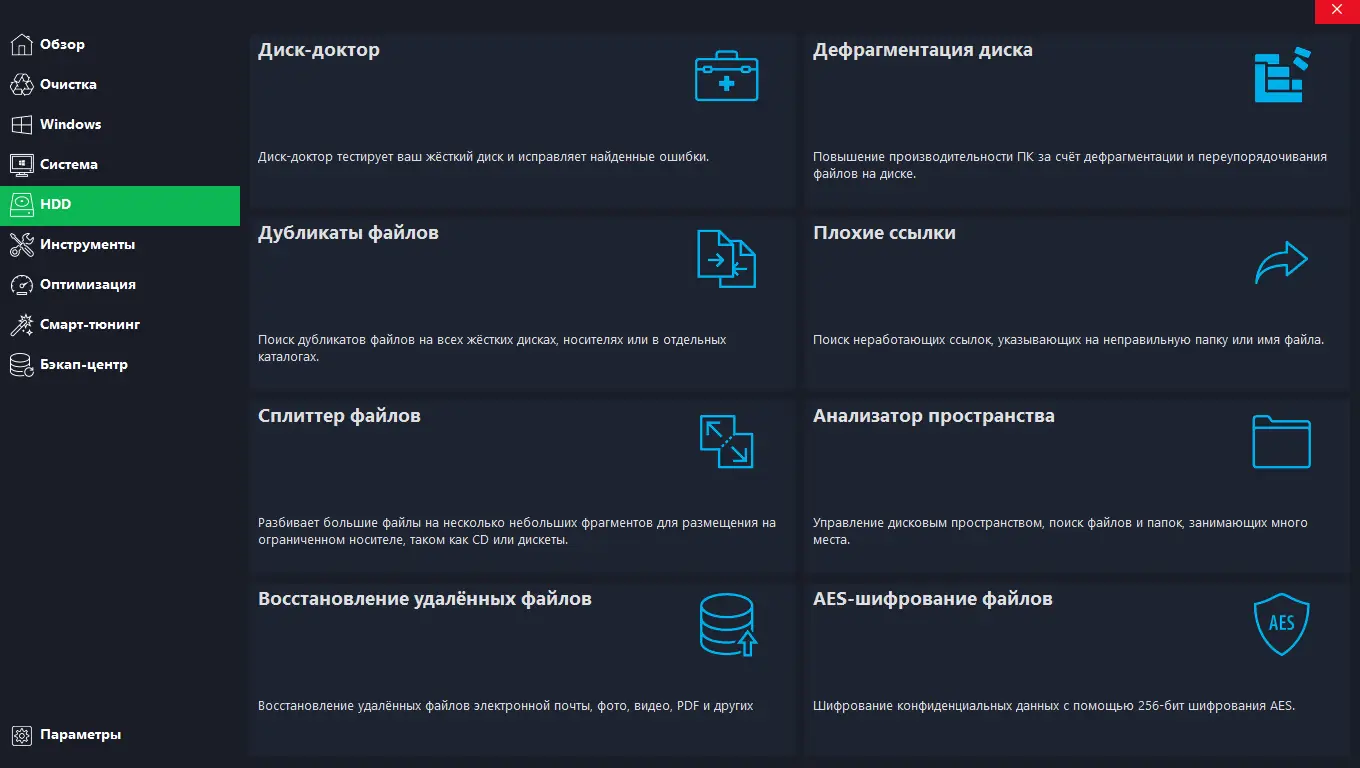Click the AES shield icon

[1282, 625]
